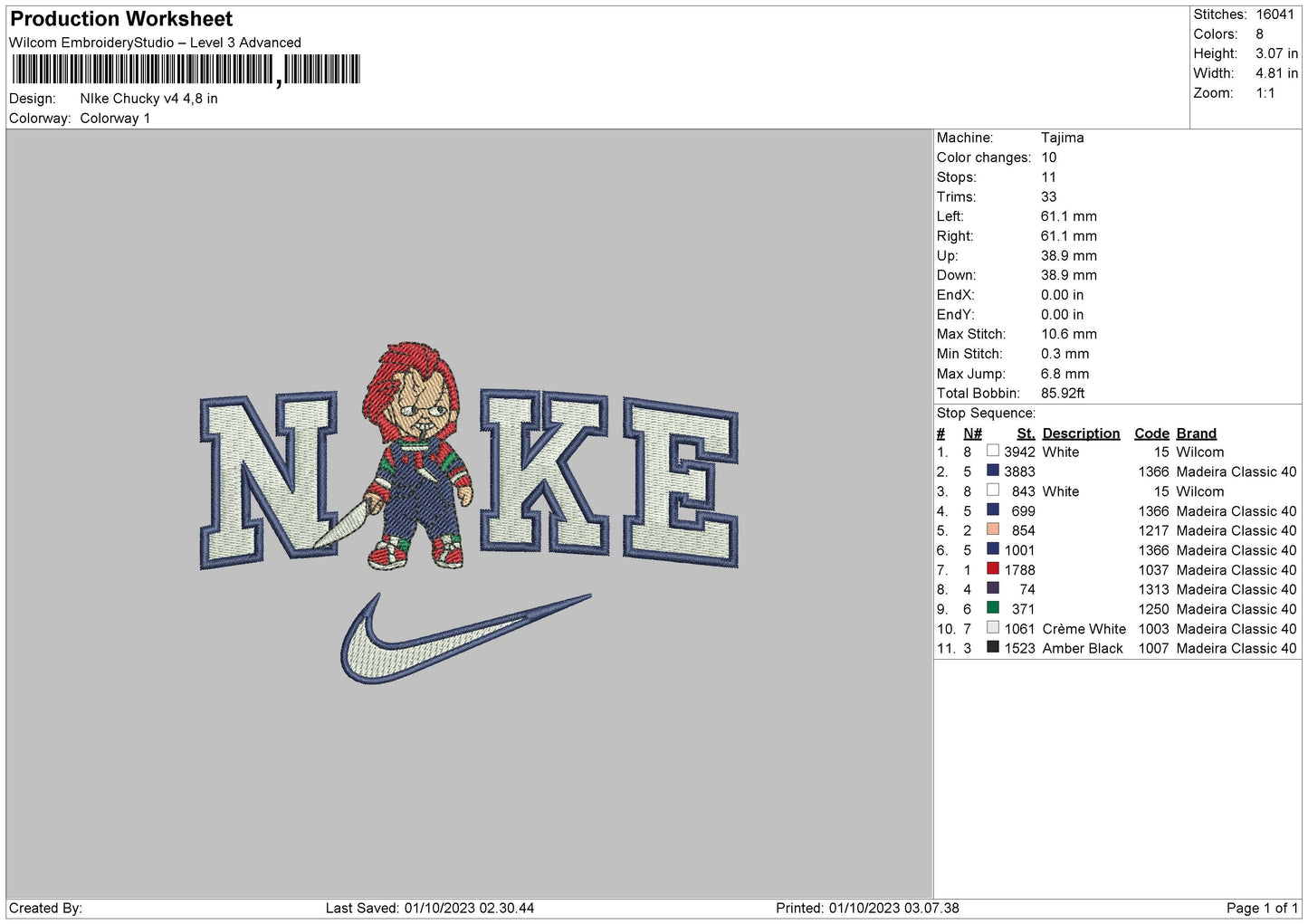Viewport: 1308px width, 924px height.
Task: Click the Amber Black description text
Action: (x=1082, y=648)
